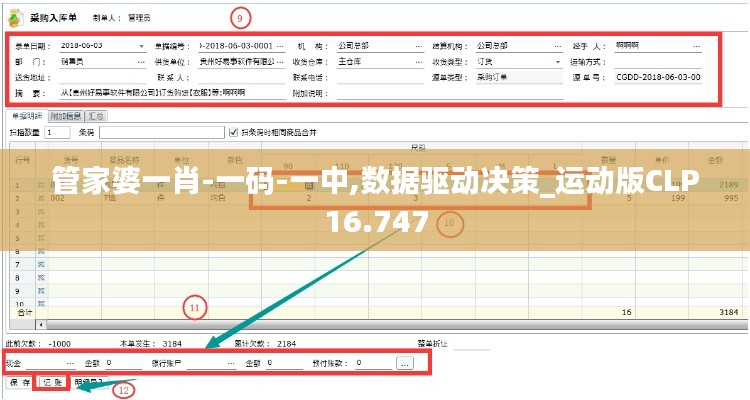Click the 货号 cell 002 in row 2
The height and width of the screenshot is (400, 750).
57,198
